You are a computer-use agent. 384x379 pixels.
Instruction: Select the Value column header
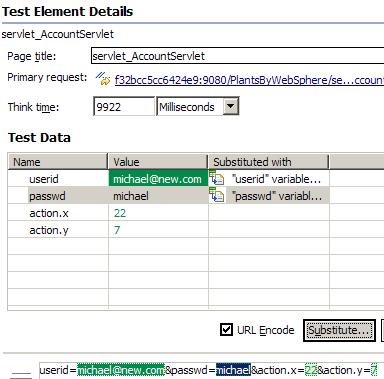(158, 162)
